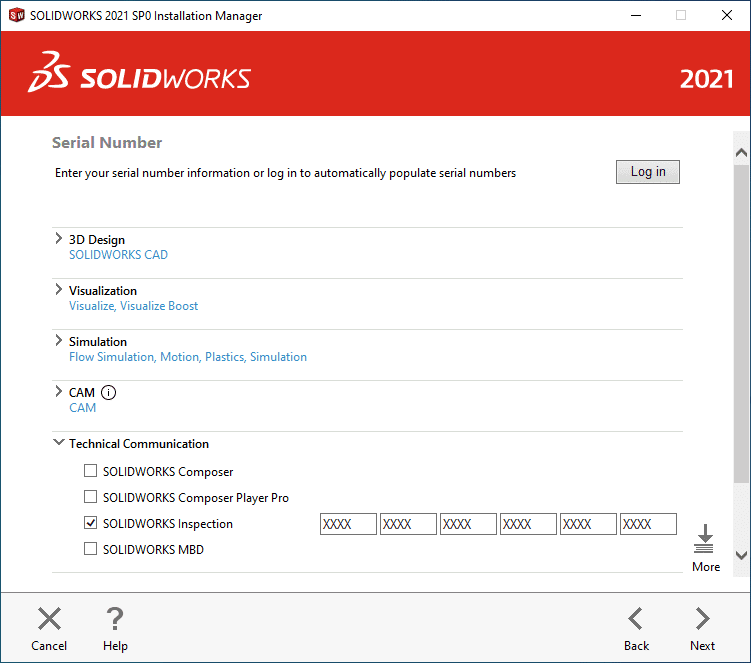Screen dimensions: 751x663
Task: Tick the SOLIDWORKS MBD checkbox
Action: pos(91,549)
